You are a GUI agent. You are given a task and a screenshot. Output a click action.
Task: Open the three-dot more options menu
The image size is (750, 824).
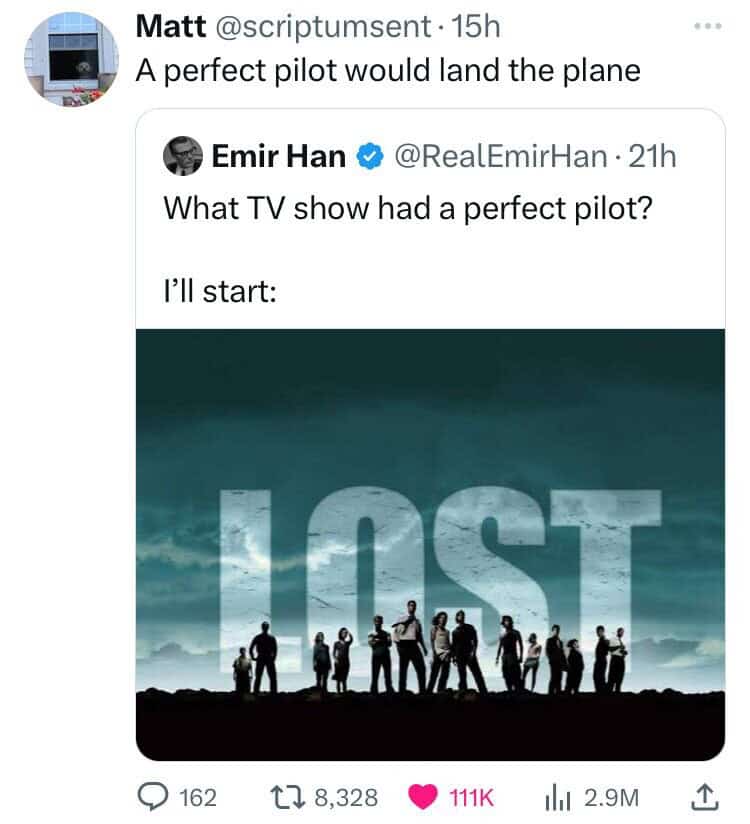click(x=707, y=26)
